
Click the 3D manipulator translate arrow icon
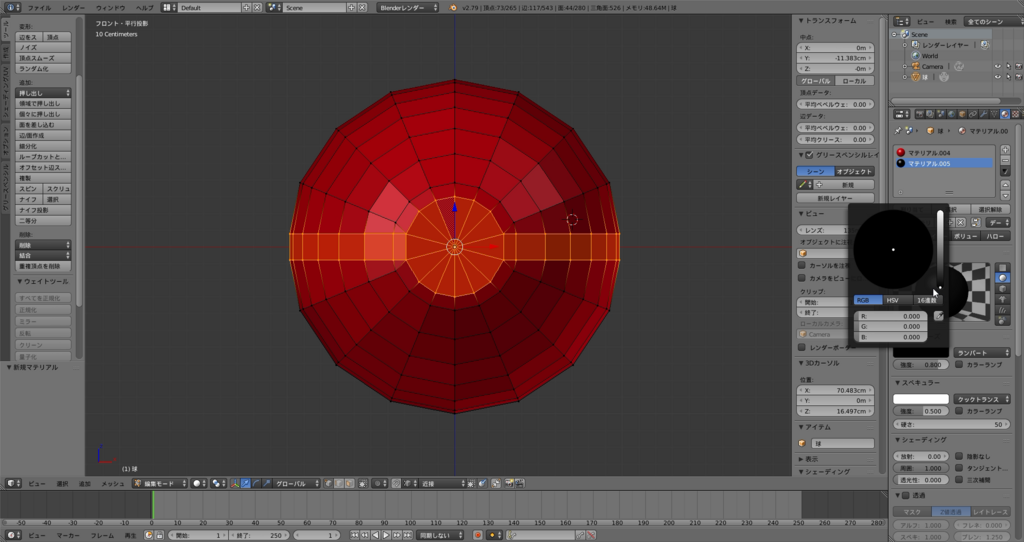[246, 483]
